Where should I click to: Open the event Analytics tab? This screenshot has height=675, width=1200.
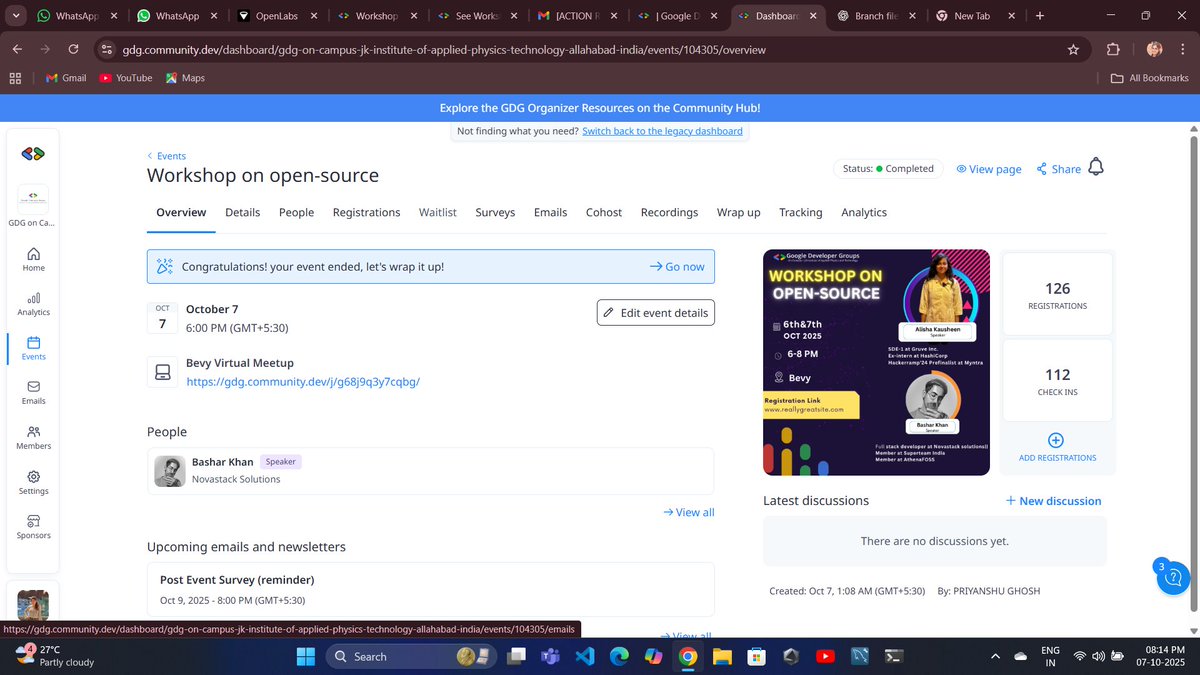coord(864,212)
